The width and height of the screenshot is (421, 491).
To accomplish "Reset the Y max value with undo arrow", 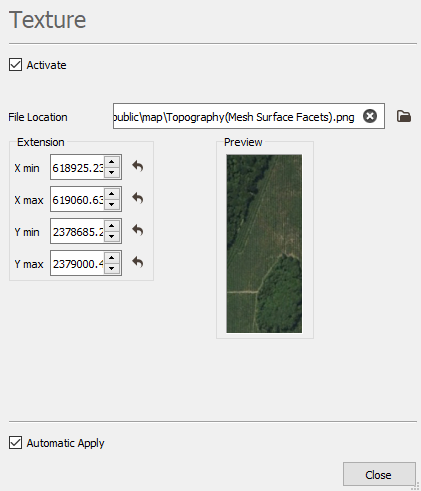I will (x=138, y=262).
